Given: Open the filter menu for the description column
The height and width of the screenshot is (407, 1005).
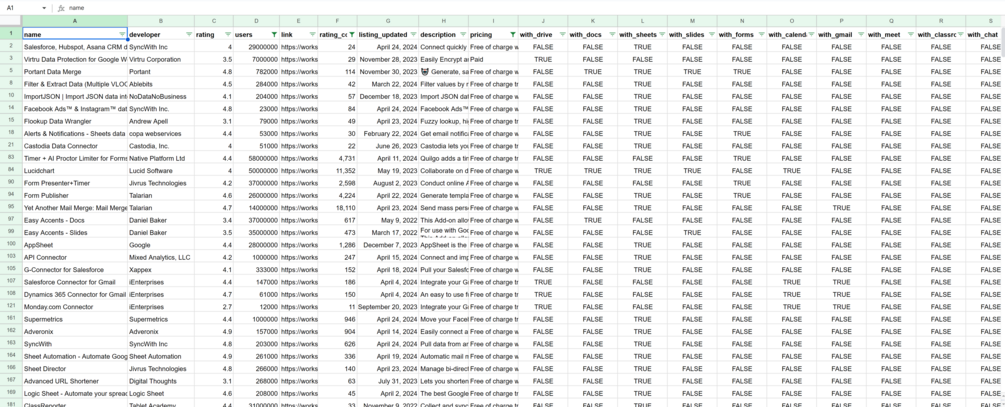Looking at the screenshot, I should (x=462, y=34).
